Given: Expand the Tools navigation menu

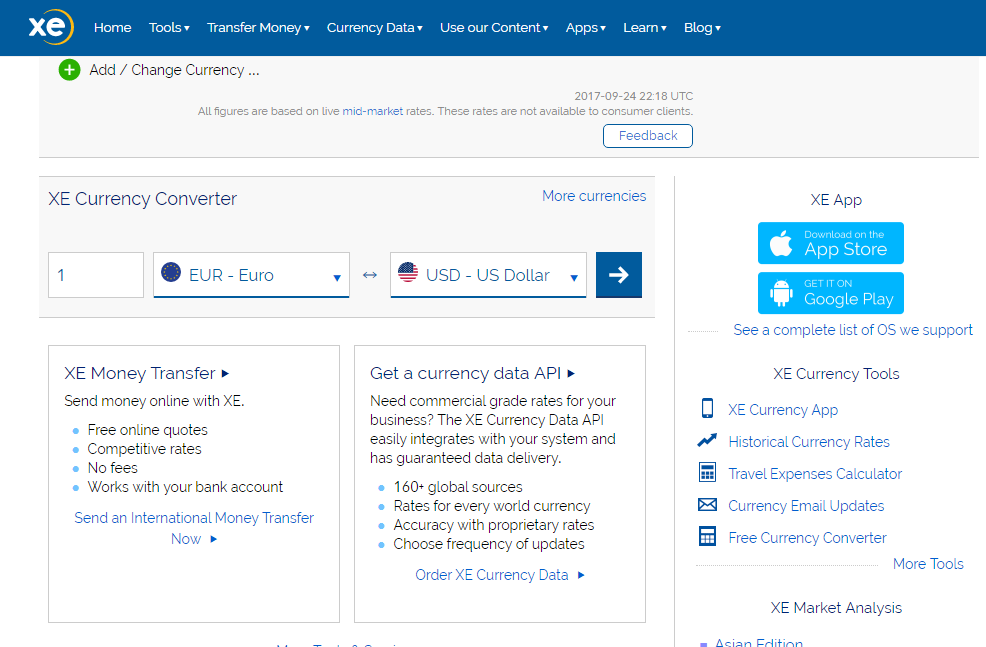Looking at the screenshot, I should (169, 28).
